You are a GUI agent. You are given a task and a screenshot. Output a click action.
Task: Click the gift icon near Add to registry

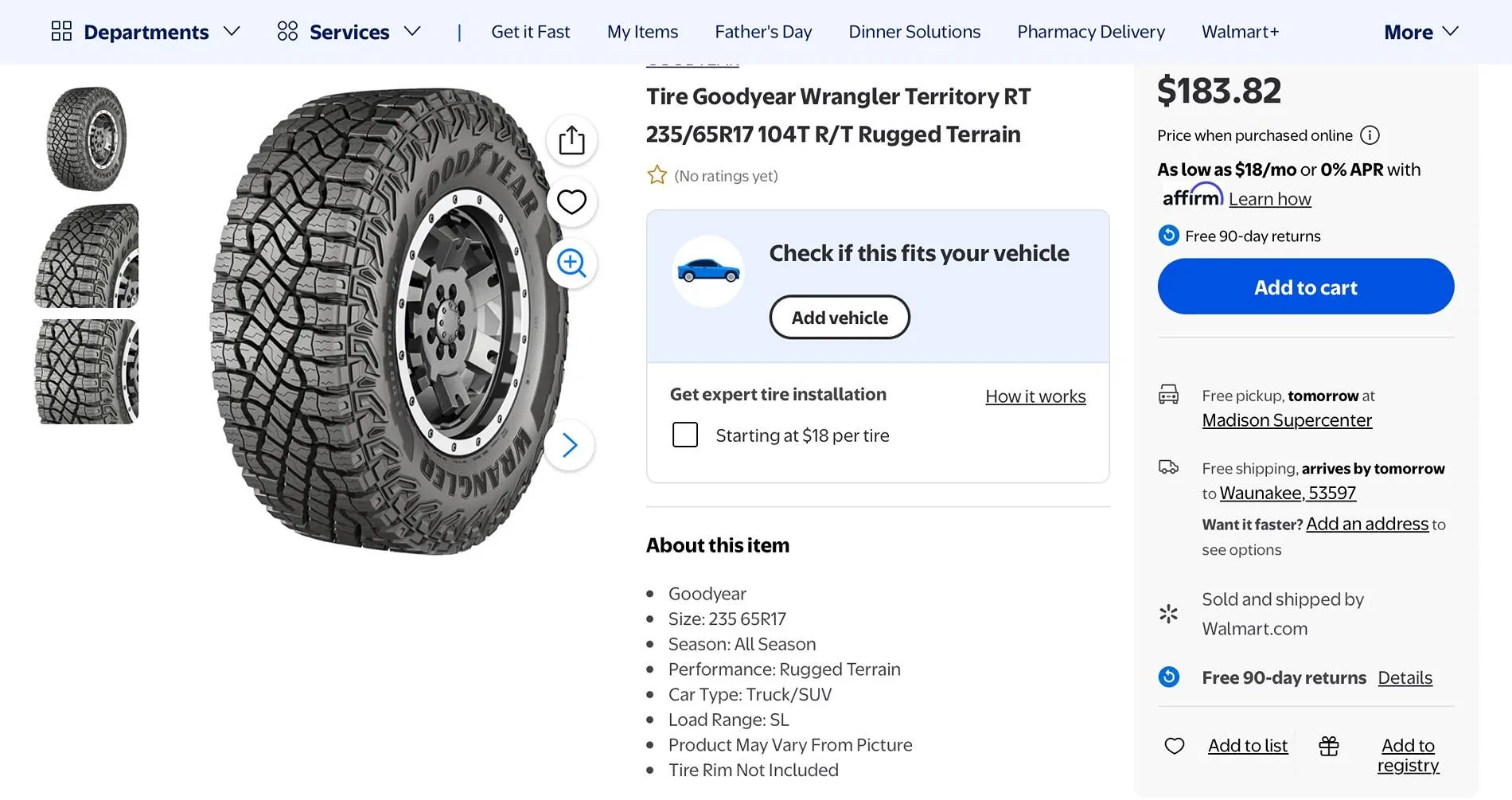[x=1327, y=746]
